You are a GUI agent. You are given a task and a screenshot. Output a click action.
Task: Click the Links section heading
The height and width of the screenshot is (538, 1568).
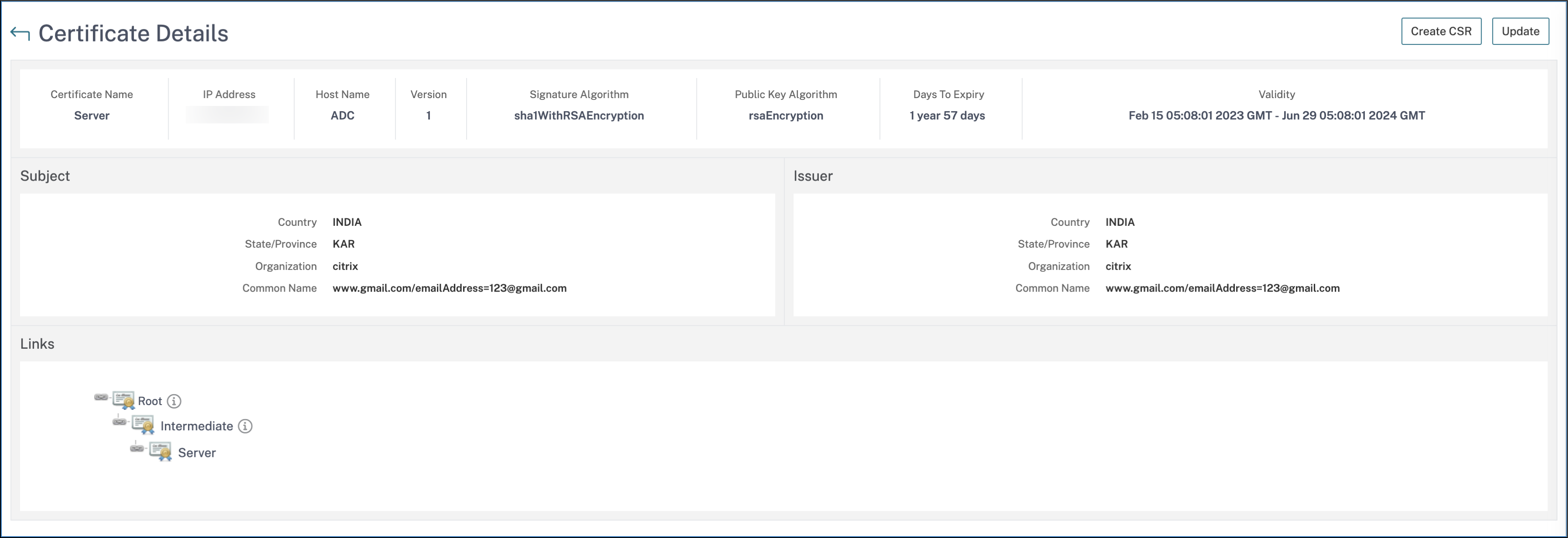coord(37,344)
